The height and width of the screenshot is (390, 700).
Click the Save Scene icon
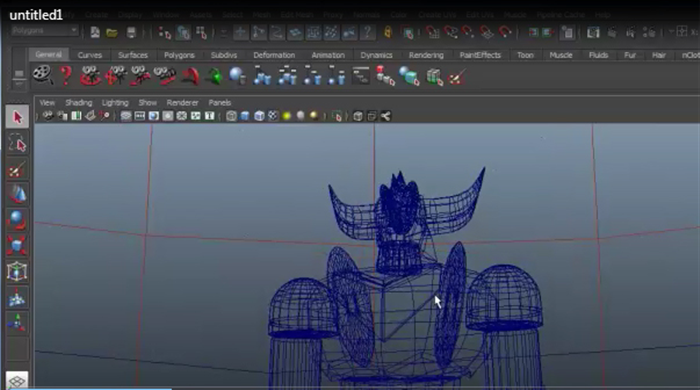pos(131,32)
